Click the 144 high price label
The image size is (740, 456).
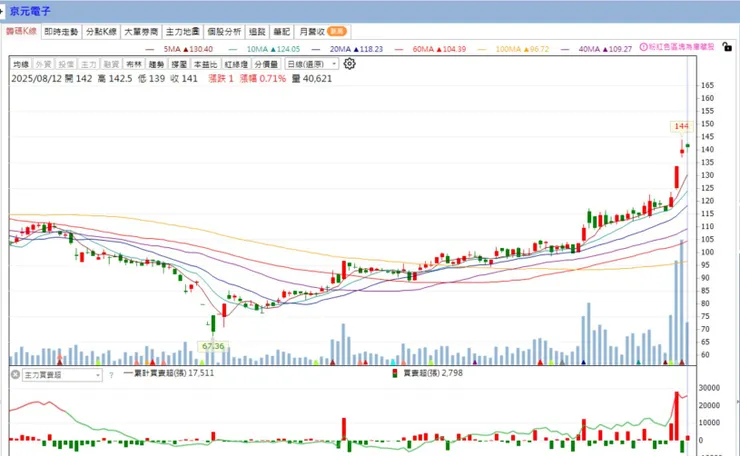tap(681, 127)
